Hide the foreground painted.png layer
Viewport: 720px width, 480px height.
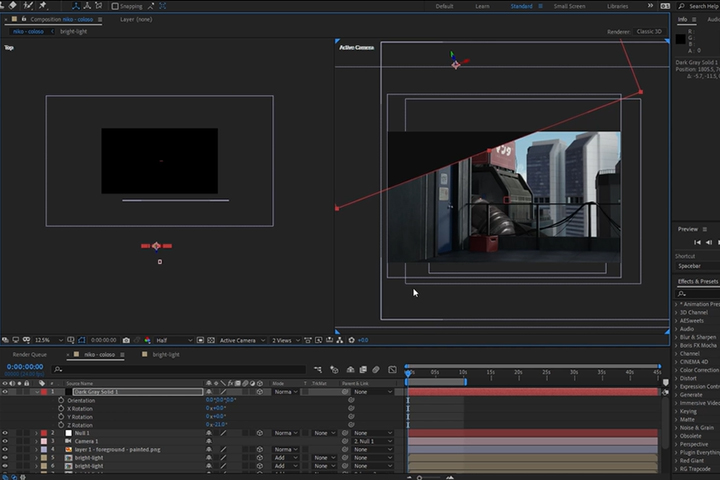5,450
